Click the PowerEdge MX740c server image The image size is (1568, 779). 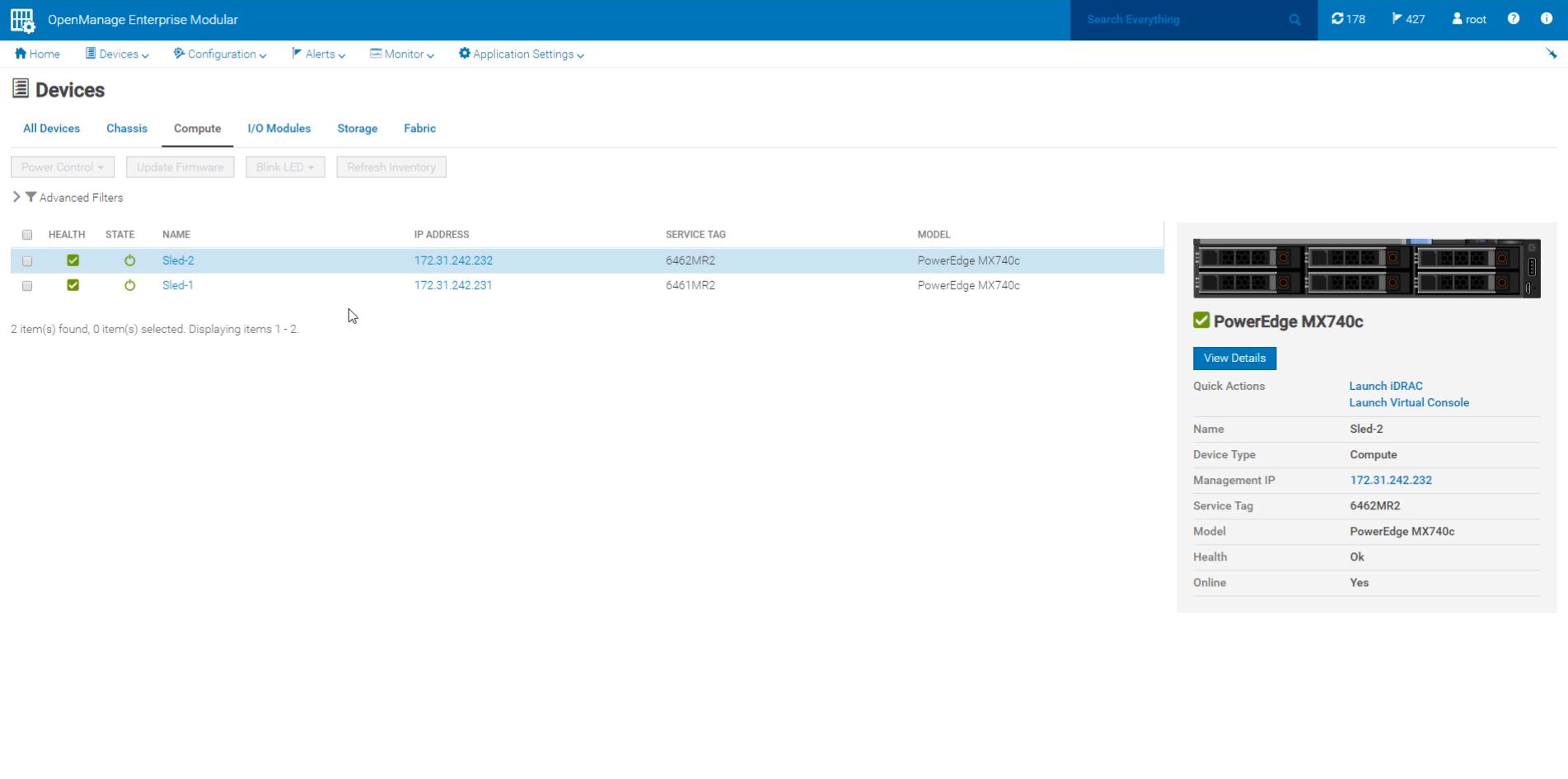pos(1366,269)
